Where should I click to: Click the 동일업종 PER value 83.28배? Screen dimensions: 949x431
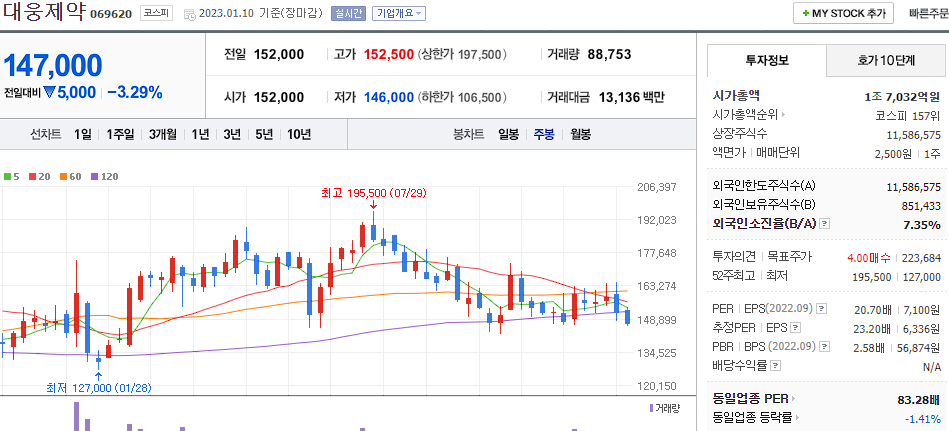919,399
